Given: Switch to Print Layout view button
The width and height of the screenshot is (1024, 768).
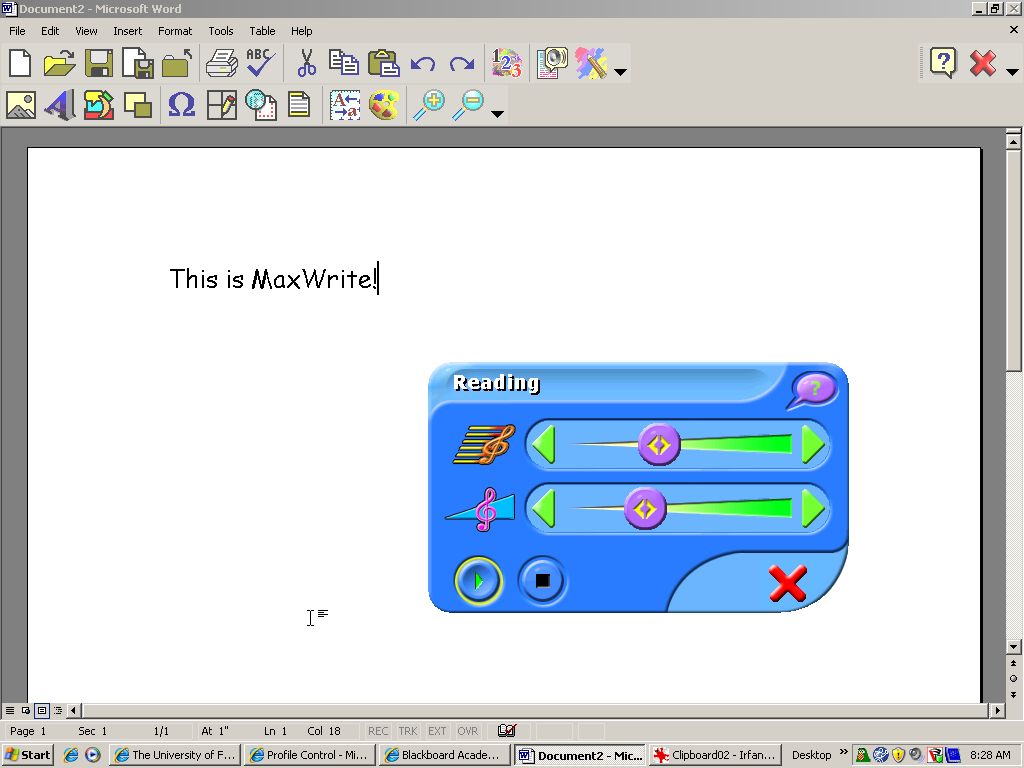Looking at the screenshot, I should tap(42, 710).
